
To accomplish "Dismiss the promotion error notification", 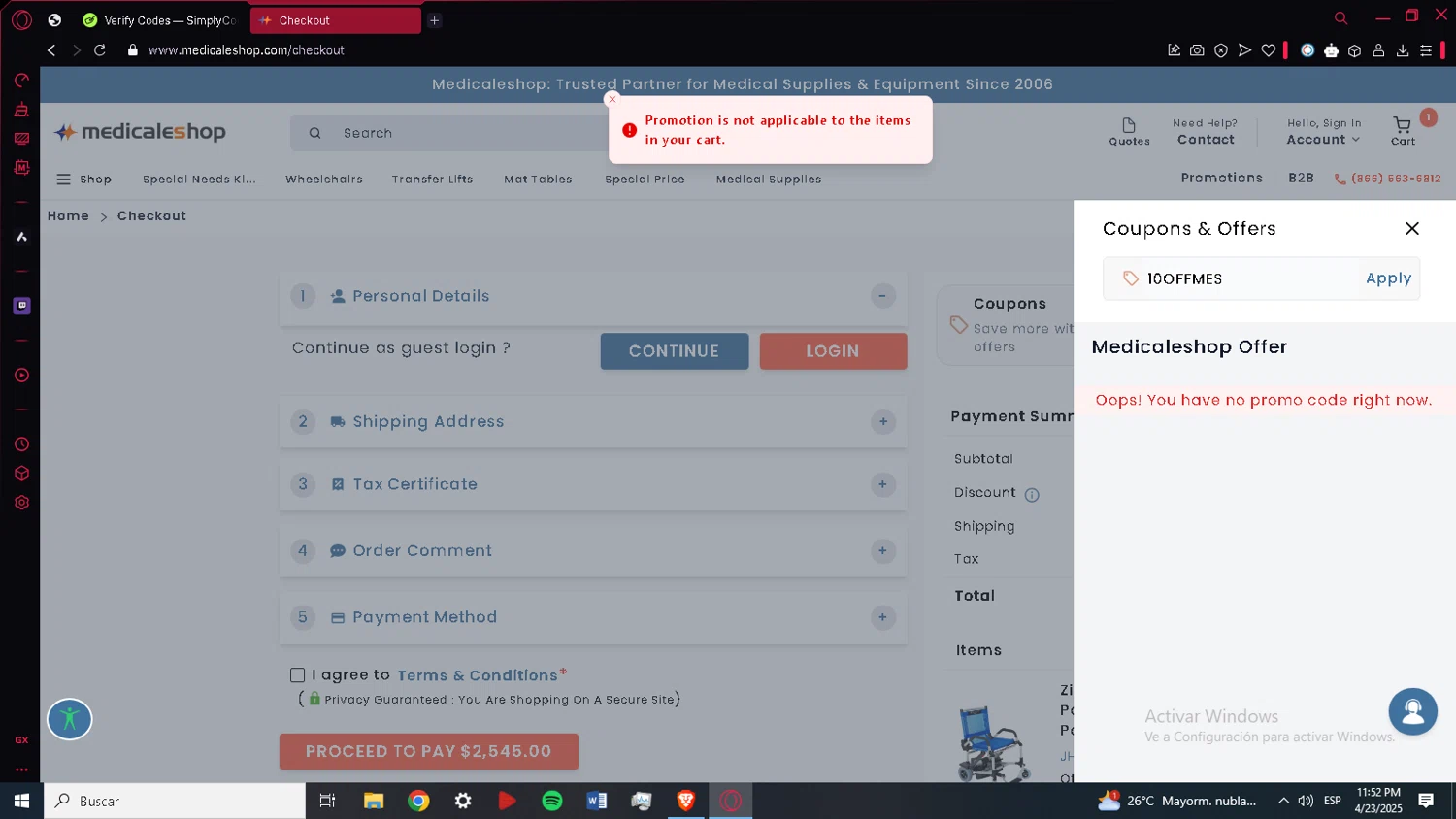I will click(x=612, y=99).
